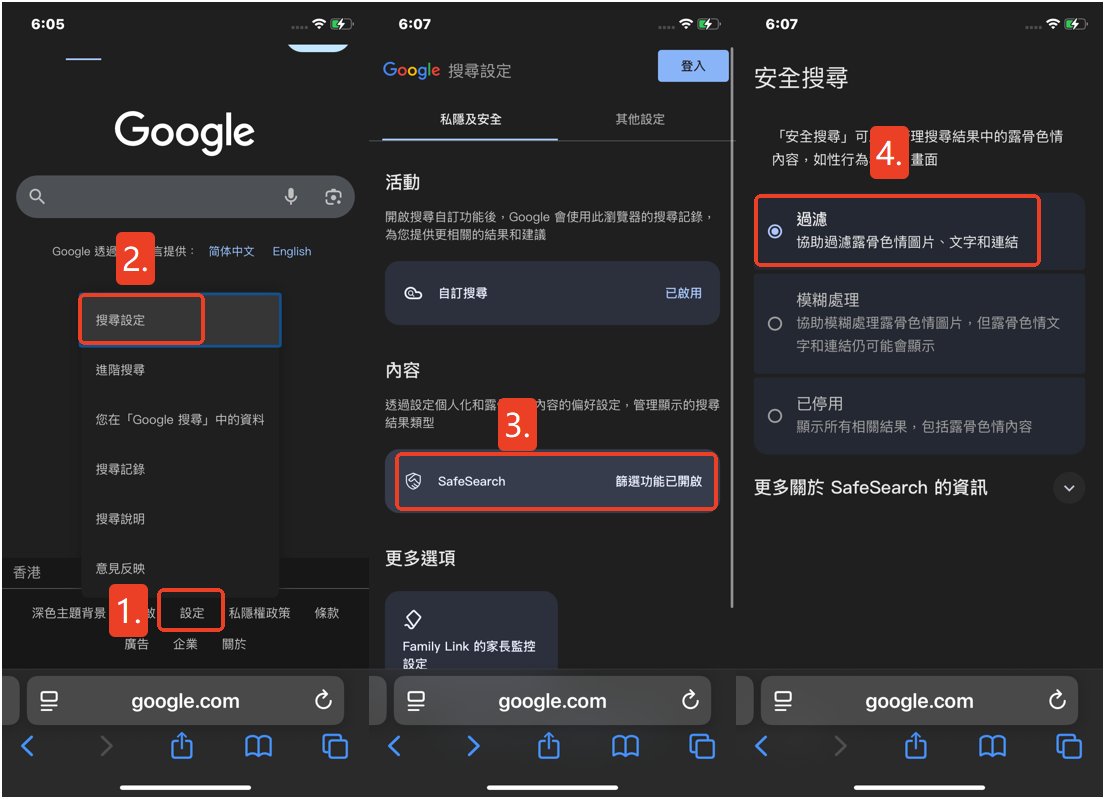Viewport: 1105px width, 799px height.
Task: Tap the 自訂搜尋 cloud icon
Action: point(412,293)
